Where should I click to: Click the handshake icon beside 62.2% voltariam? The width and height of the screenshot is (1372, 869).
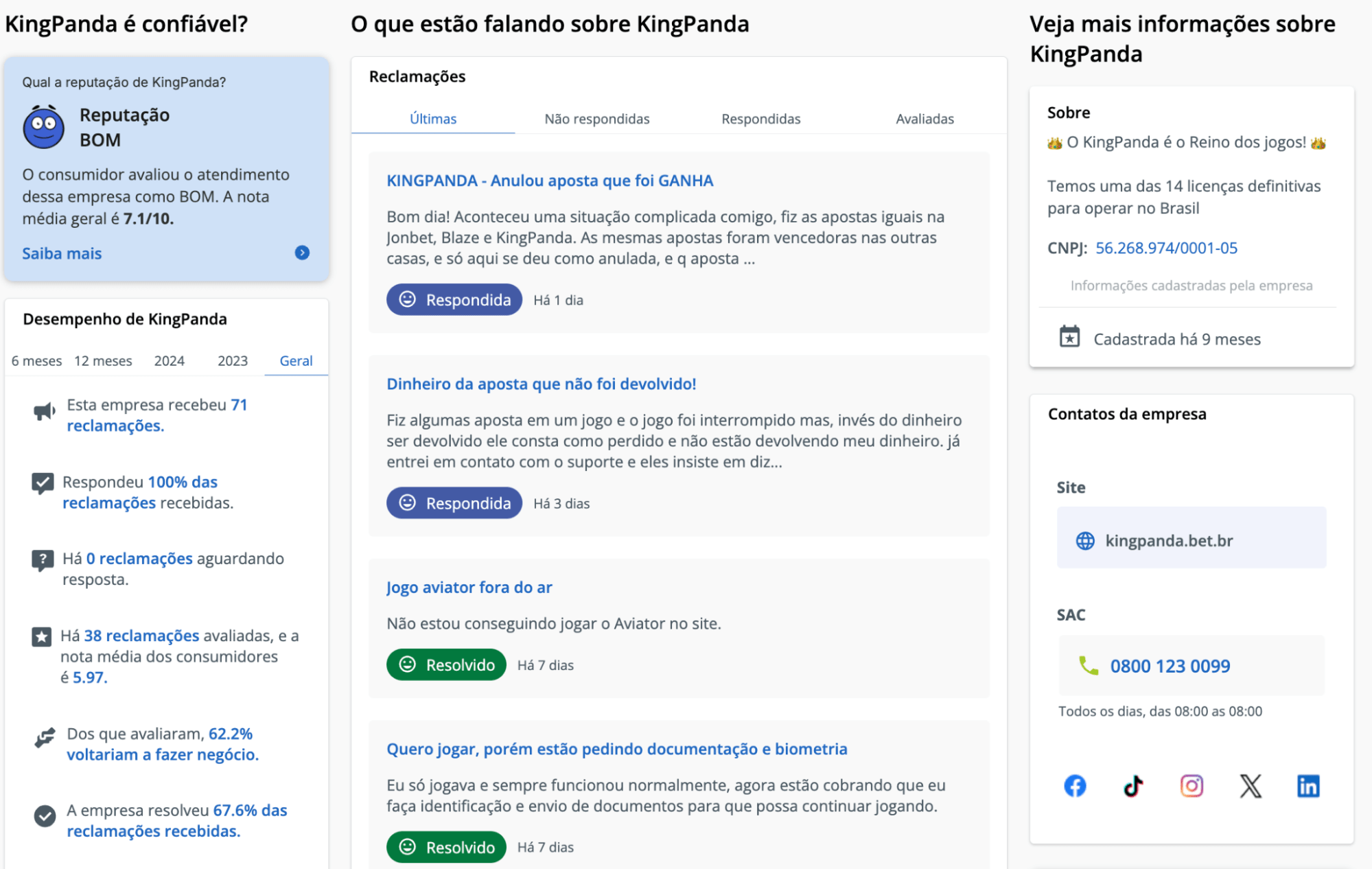45,738
